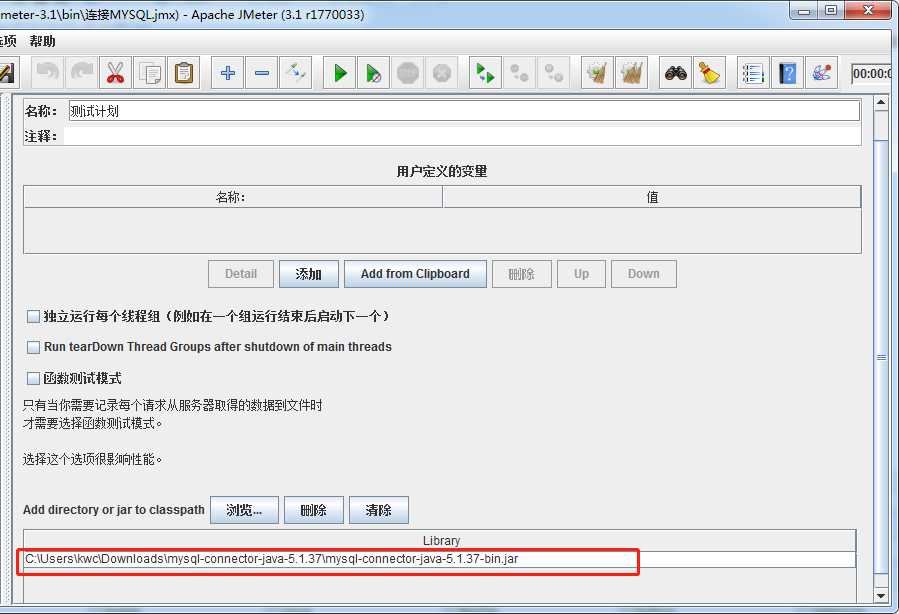Click the 清除 classpath button

click(x=378, y=510)
